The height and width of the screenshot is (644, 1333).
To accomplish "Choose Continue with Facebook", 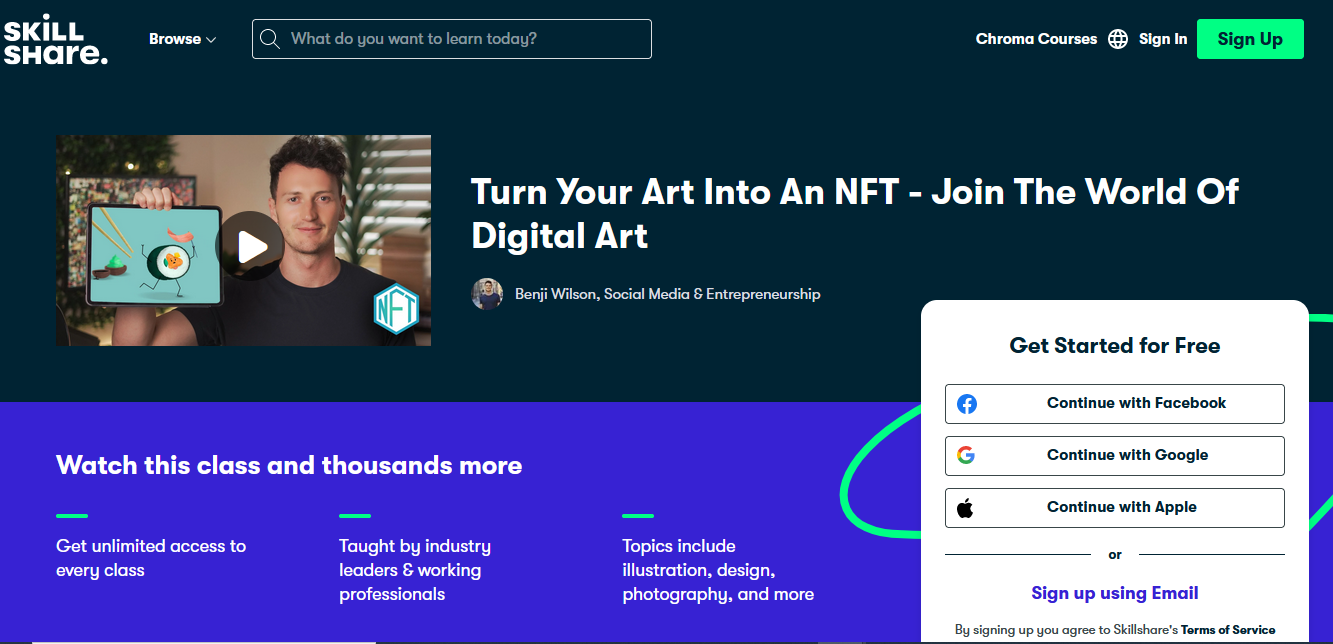I will coord(1136,403).
